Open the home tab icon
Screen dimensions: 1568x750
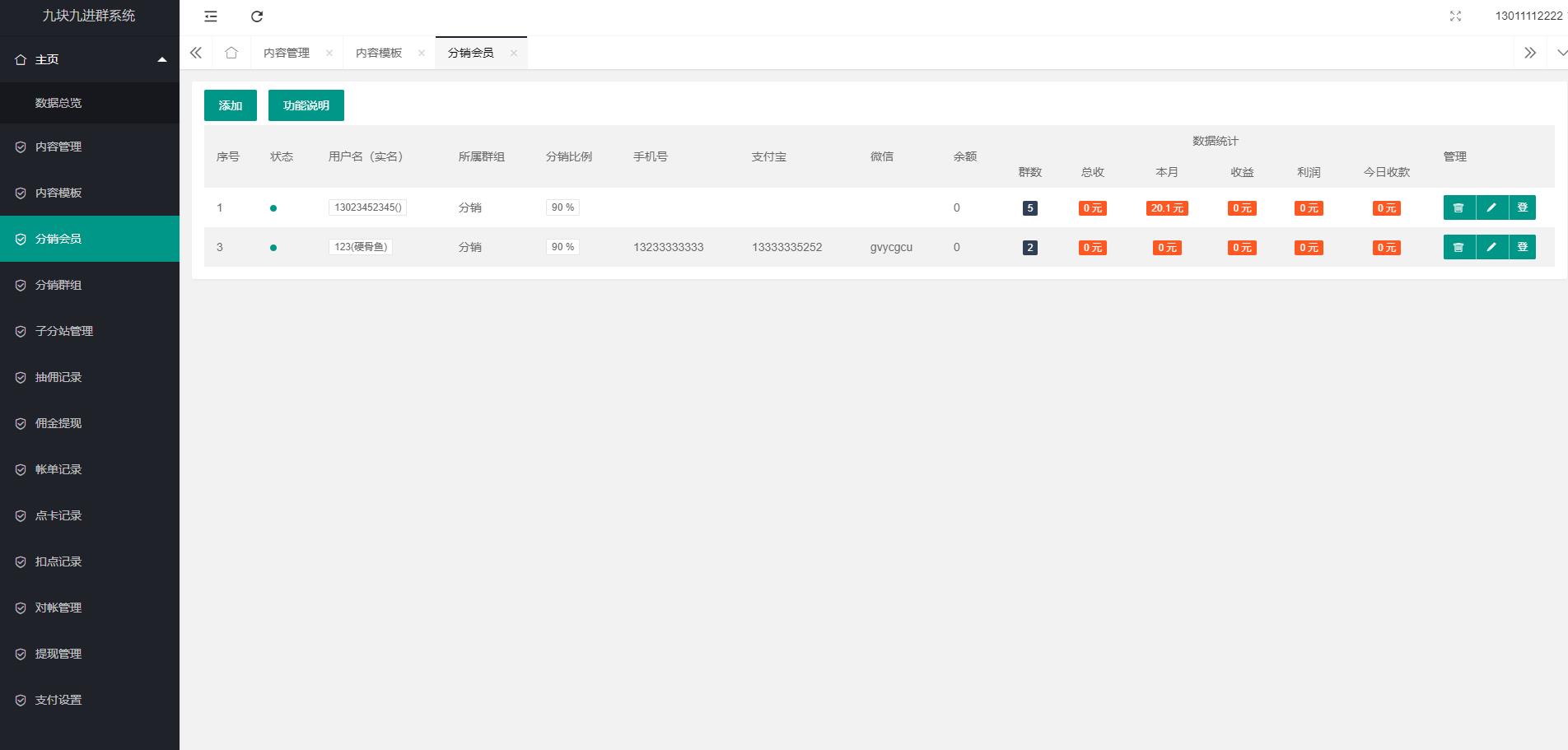(x=231, y=53)
